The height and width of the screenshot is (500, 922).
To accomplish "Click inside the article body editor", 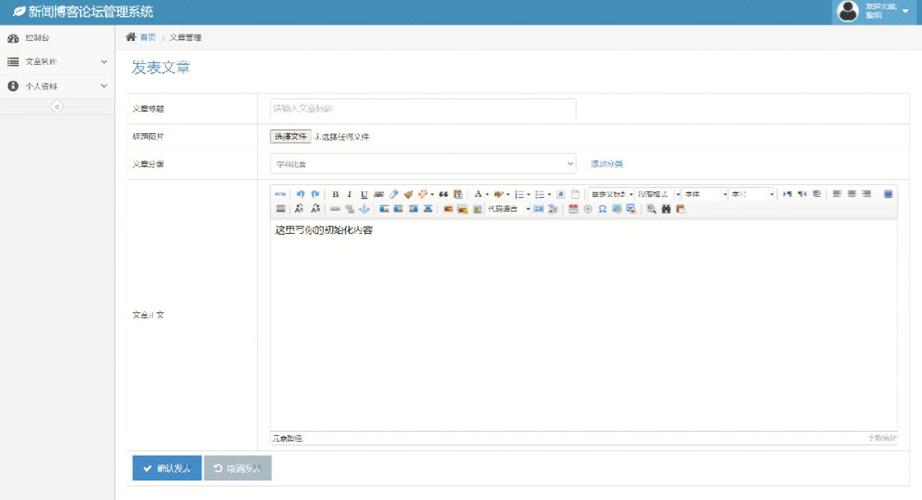I will [x=583, y=325].
